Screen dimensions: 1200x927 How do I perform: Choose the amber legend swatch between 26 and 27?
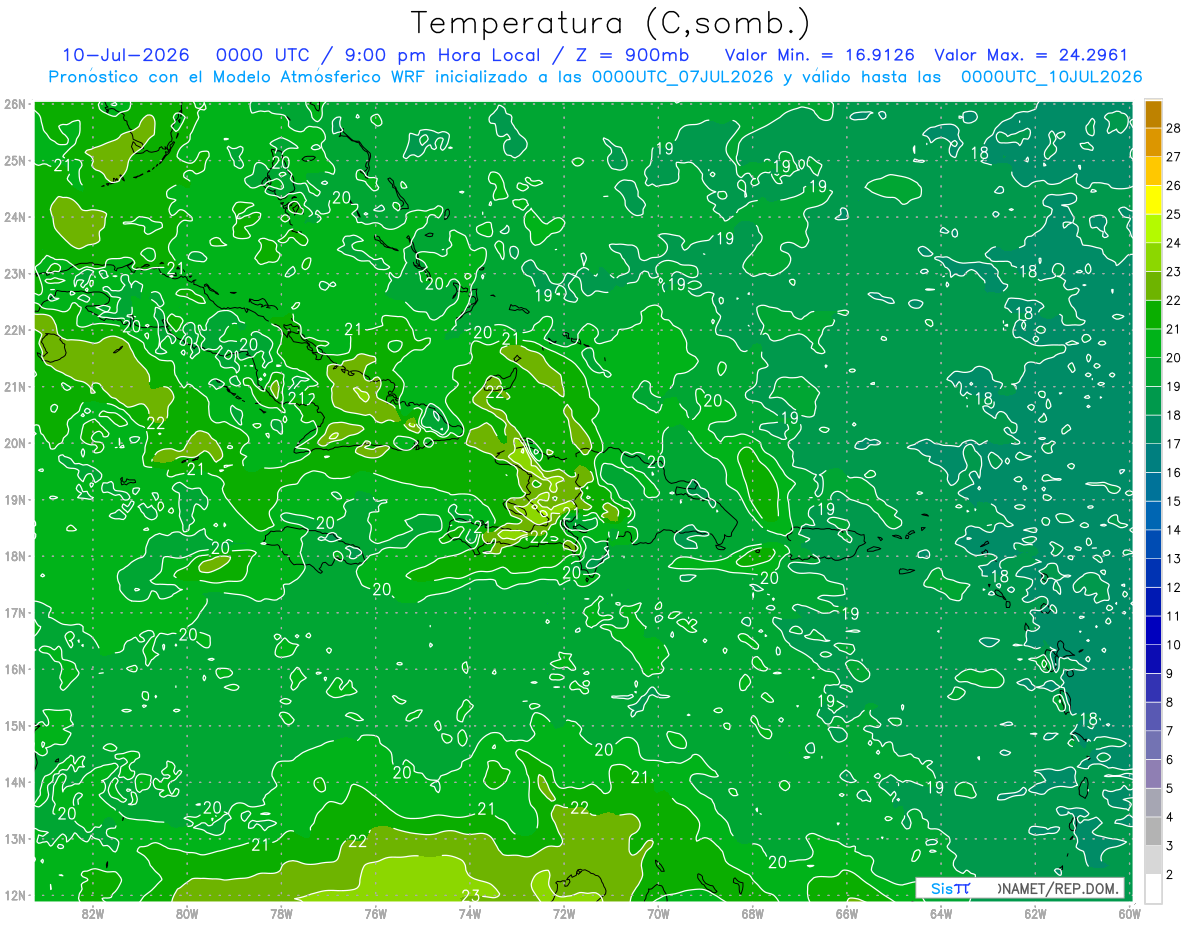click(1153, 171)
